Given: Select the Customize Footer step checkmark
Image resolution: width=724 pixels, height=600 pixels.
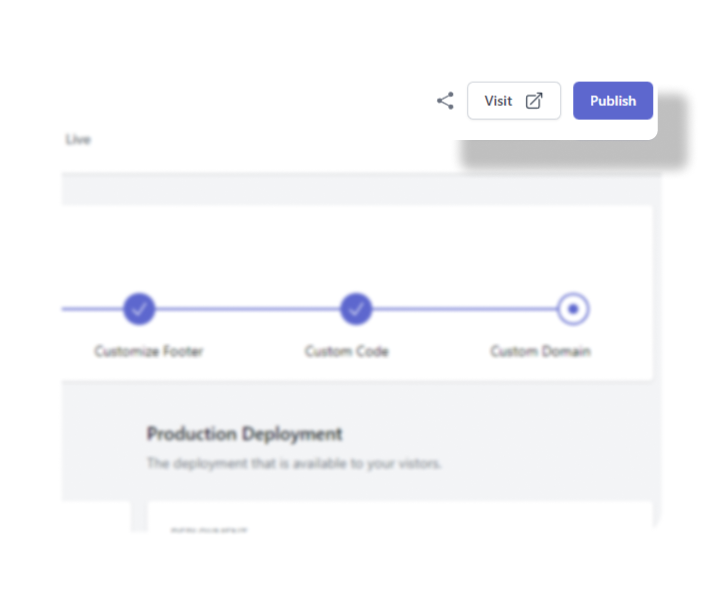Looking at the screenshot, I should coord(139,309).
